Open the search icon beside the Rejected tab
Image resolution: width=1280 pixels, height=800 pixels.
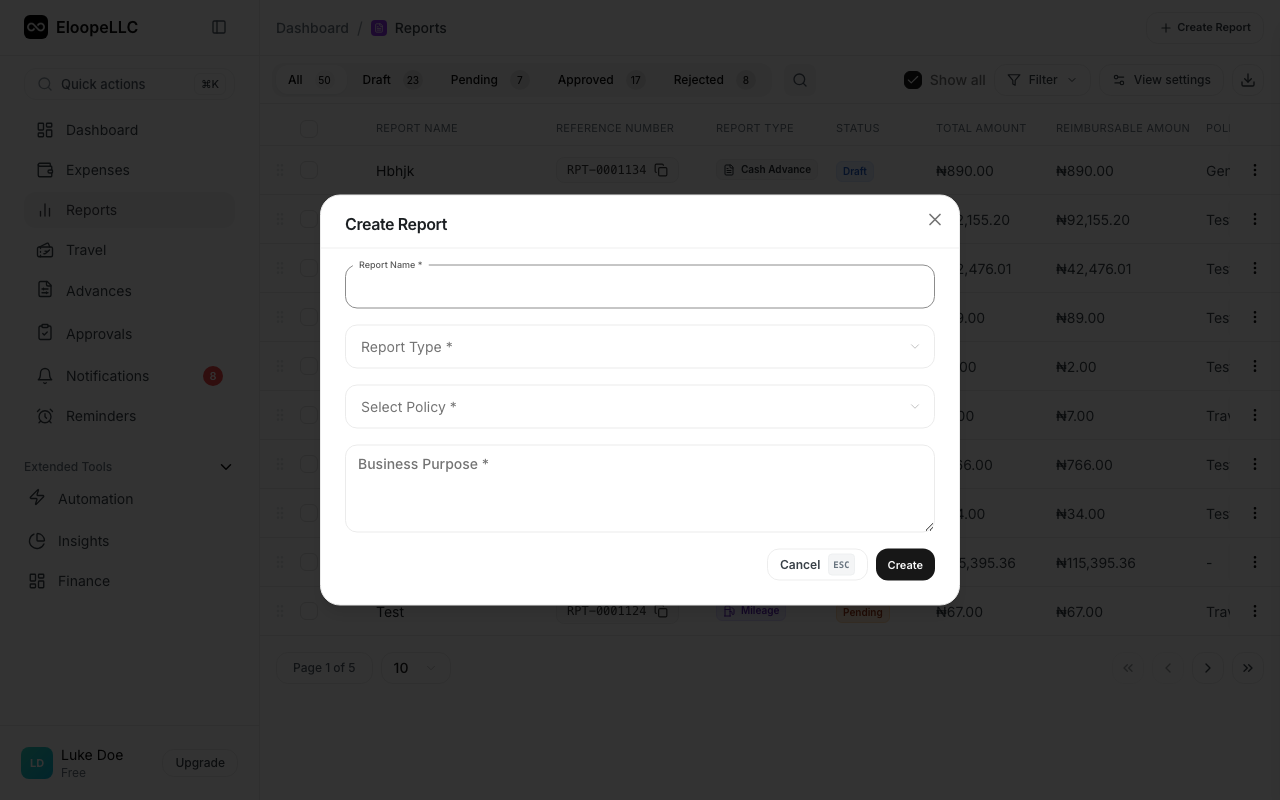pyautogui.click(x=800, y=79)
